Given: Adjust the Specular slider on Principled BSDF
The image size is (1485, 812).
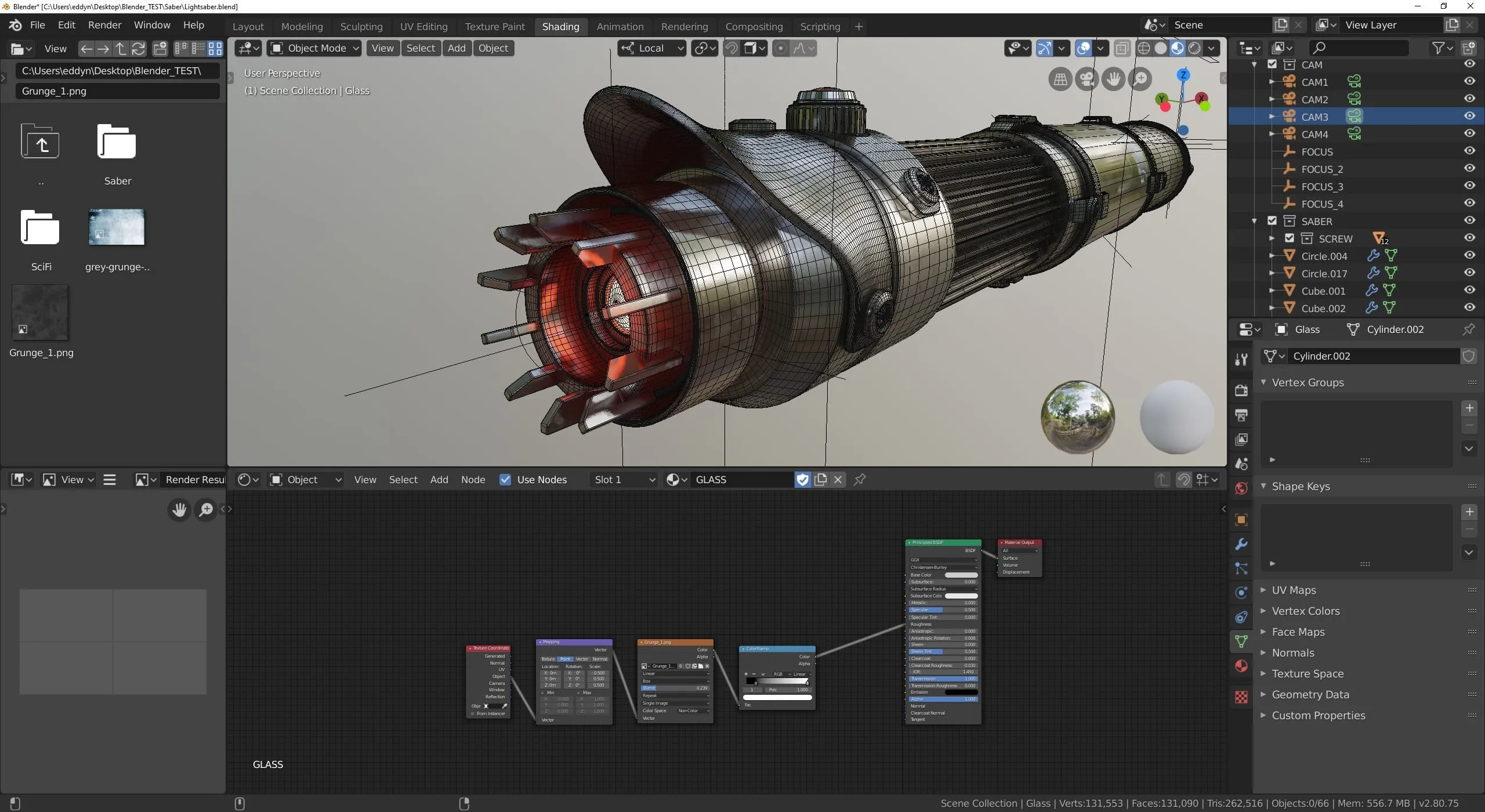Looking at the screenshot, I should pyautogui.click(x=943, y=610).
